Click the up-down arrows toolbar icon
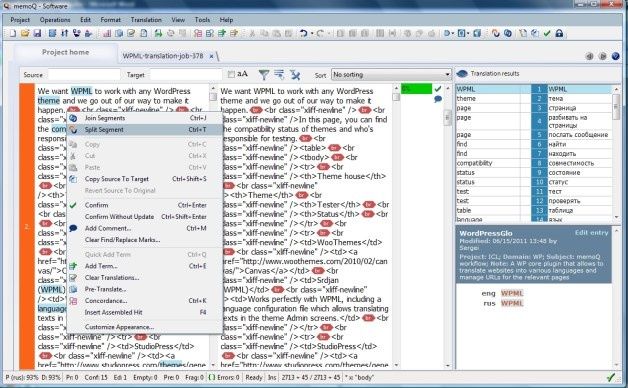628x388 pixels. 64,33
